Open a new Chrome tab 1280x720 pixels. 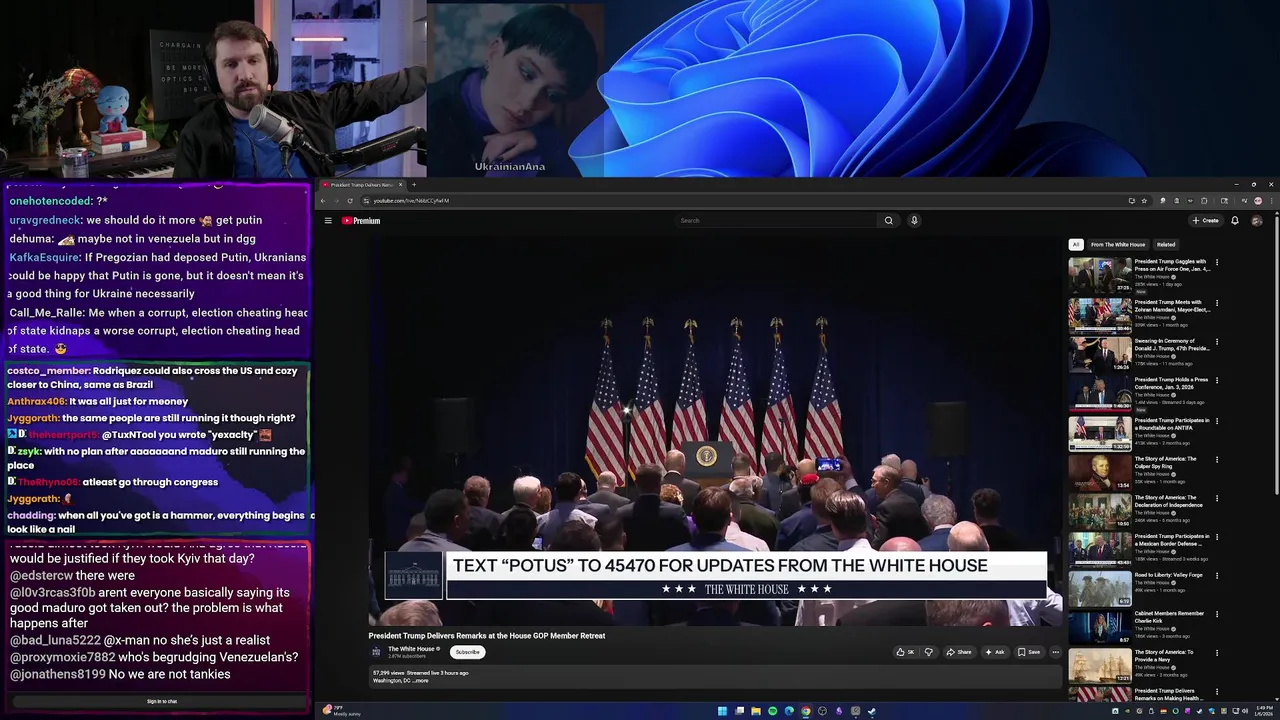(414, 185)
